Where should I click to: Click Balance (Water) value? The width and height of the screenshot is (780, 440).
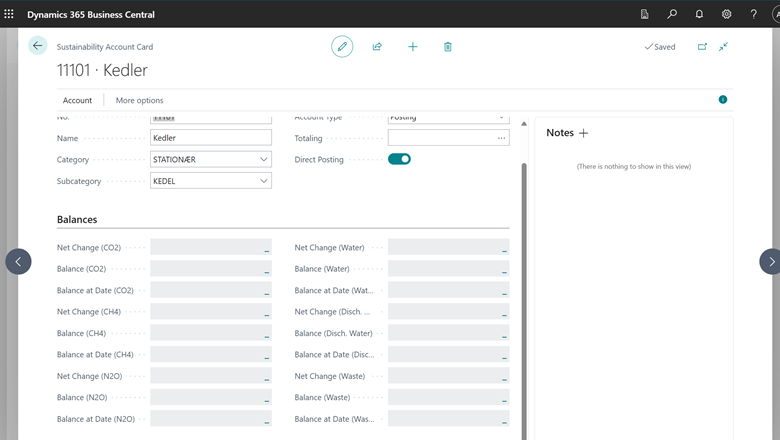coord(449,268)
